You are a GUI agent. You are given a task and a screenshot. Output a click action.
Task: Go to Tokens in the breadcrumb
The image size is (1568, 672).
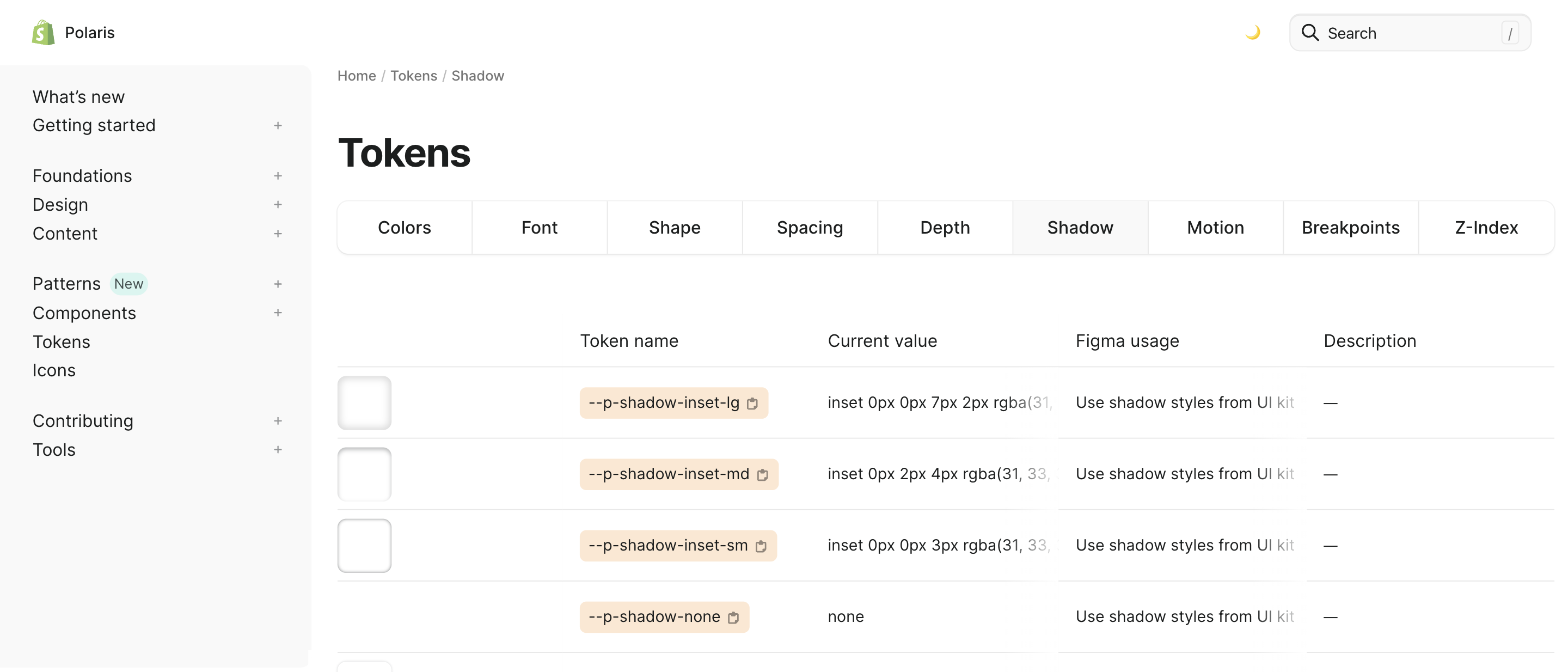[x=413, y=76]
